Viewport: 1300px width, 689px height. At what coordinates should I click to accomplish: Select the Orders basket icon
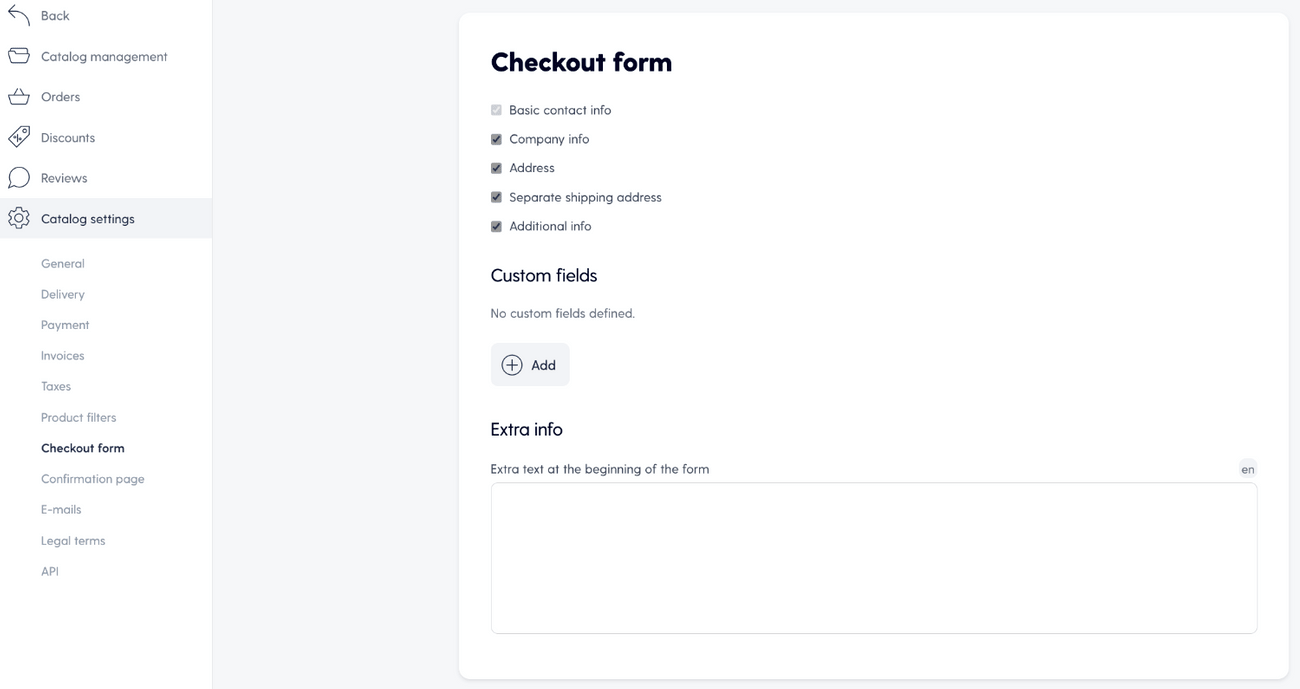point(19,97)
